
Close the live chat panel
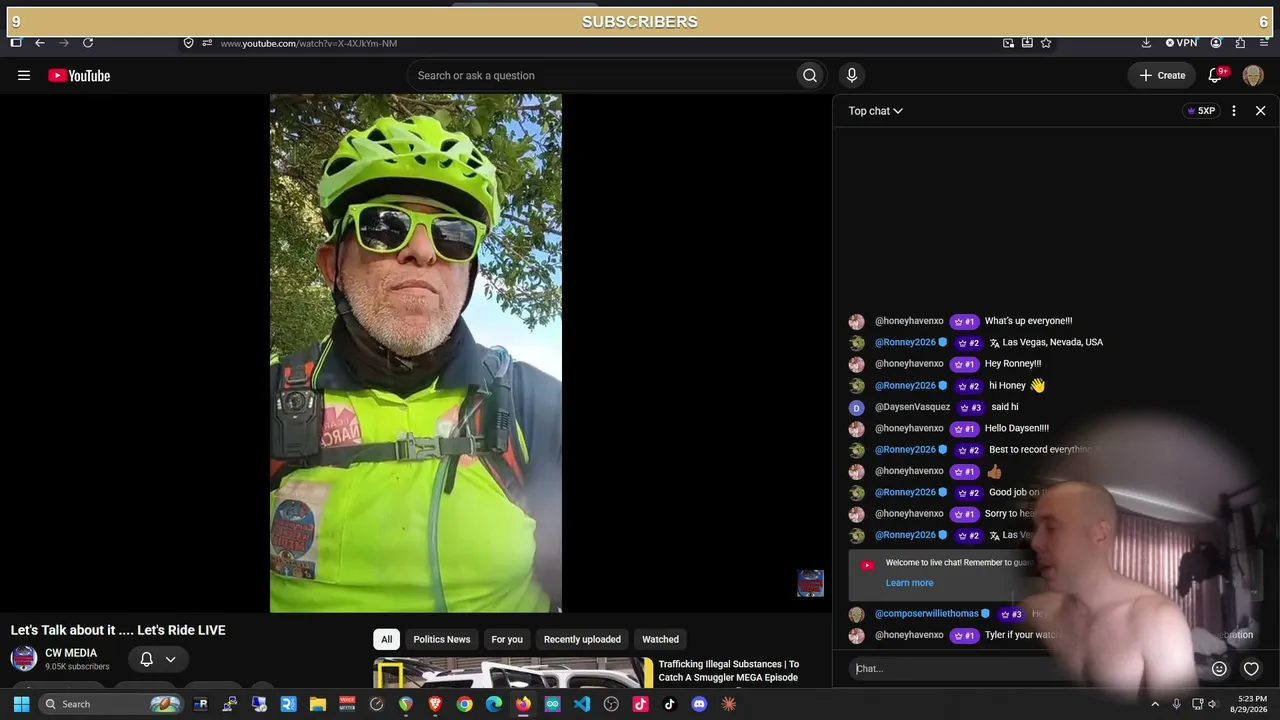pos(1260,111)
